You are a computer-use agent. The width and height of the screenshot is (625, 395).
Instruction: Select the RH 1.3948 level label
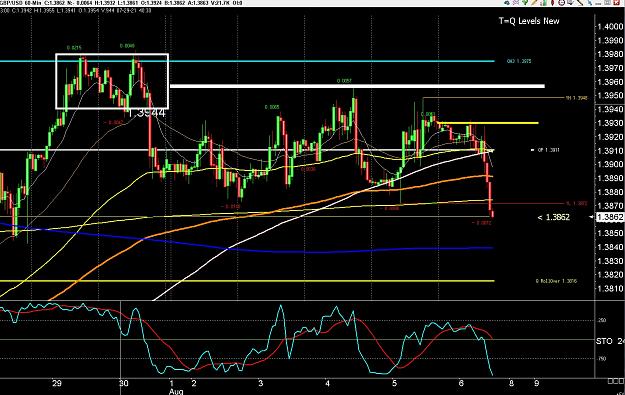coord(576,98)
